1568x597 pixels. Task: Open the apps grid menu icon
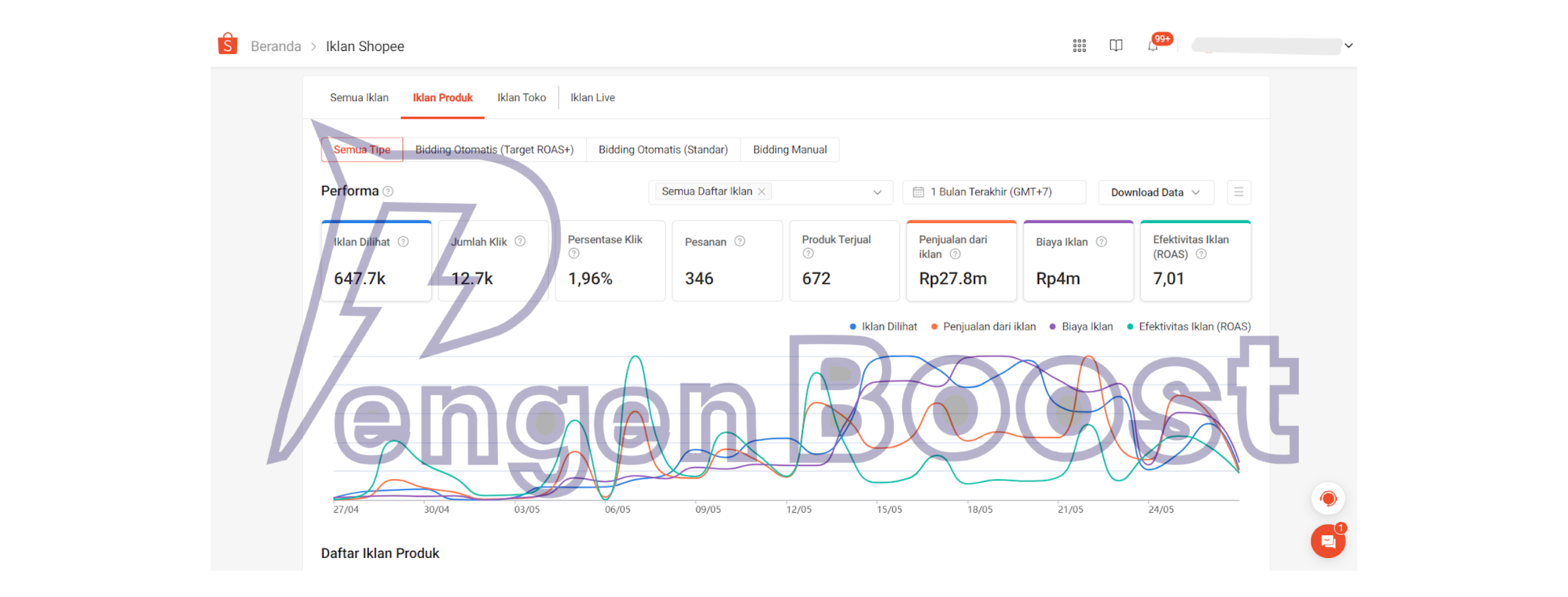point(1079,46)
